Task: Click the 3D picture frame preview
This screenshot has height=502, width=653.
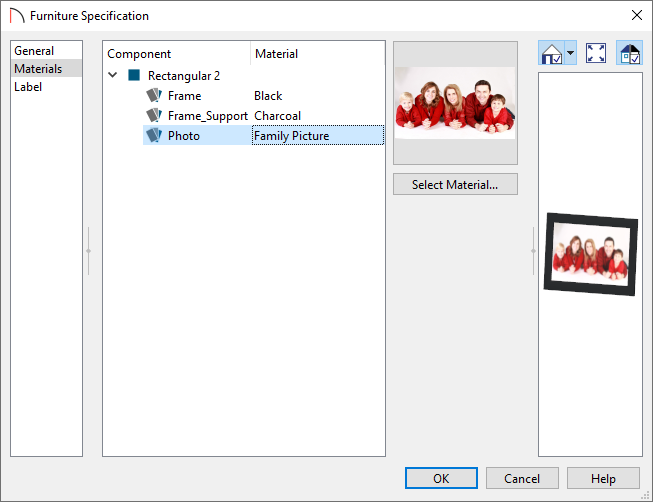Action: pyautogui.click(x=590, y=254)
